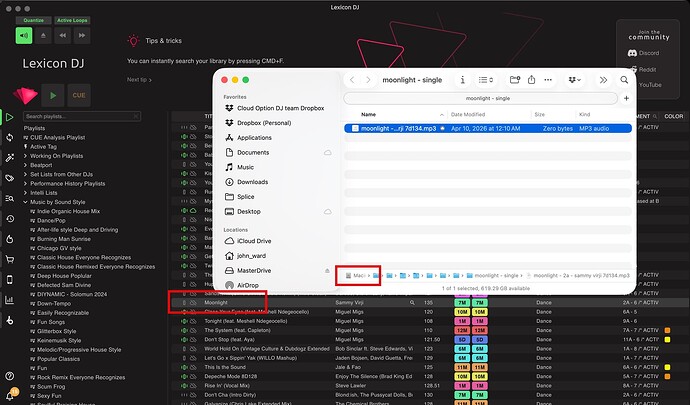690x405 pixels.
Task: Show more Finder toolbar items chevron
Action: pyautogui.click(x=603, y=80)
